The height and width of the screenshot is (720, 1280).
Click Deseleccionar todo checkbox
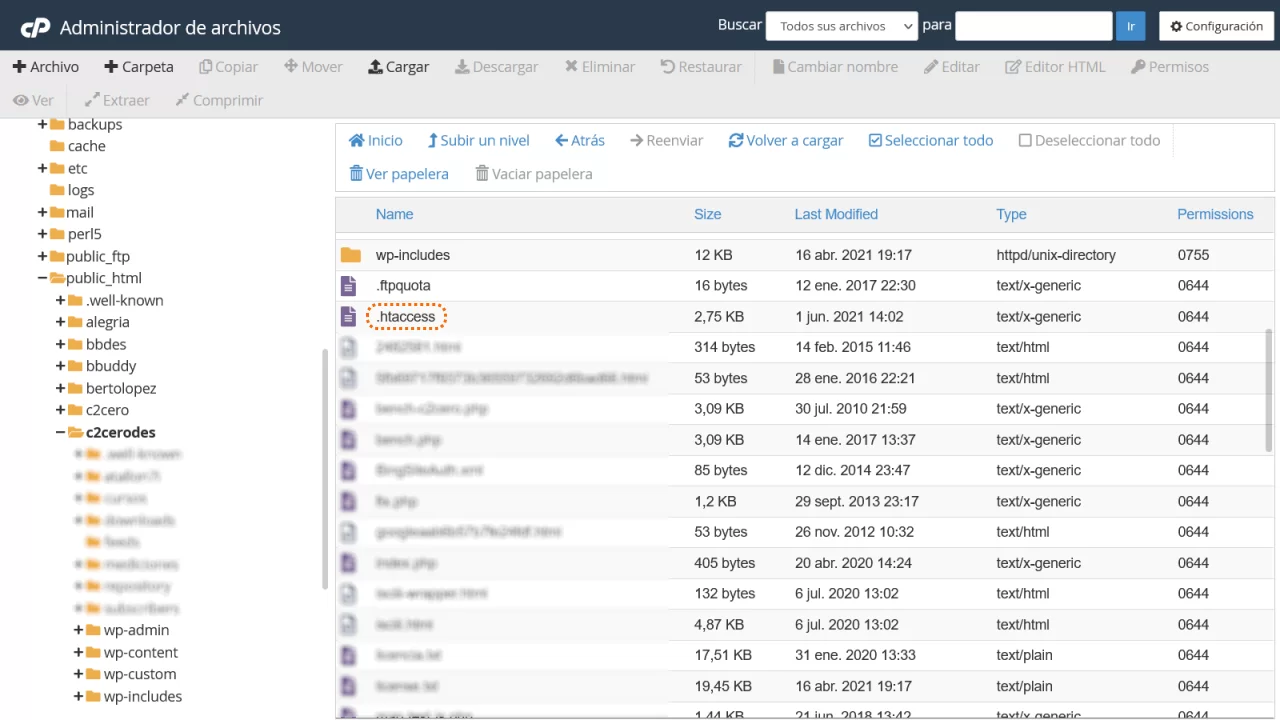click(x=1089, y=141)
